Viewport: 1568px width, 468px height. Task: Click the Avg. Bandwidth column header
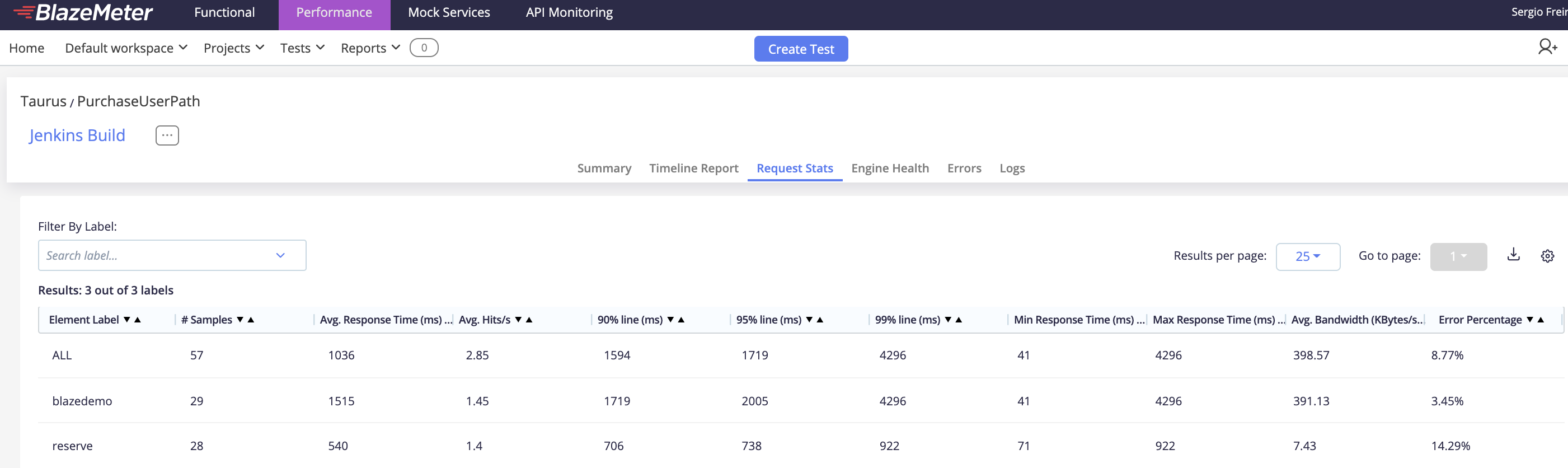click(1358, 320)
